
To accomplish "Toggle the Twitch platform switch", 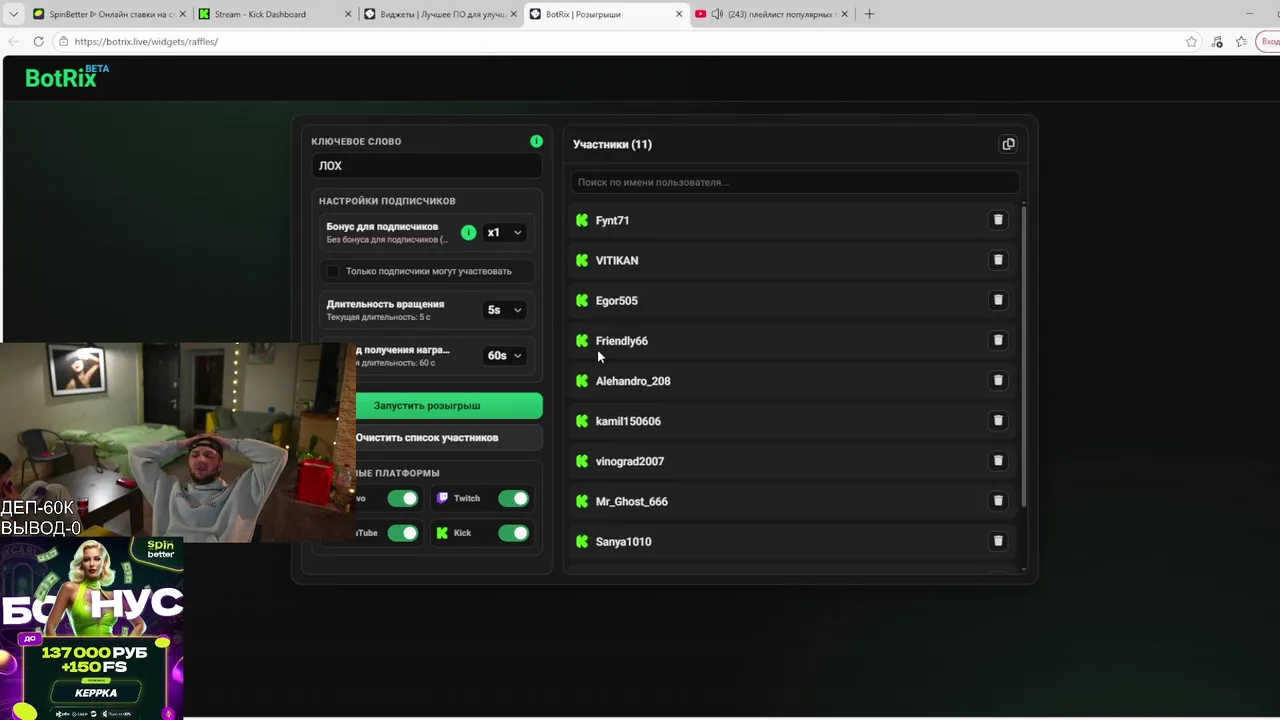I will tap(514, 498).
